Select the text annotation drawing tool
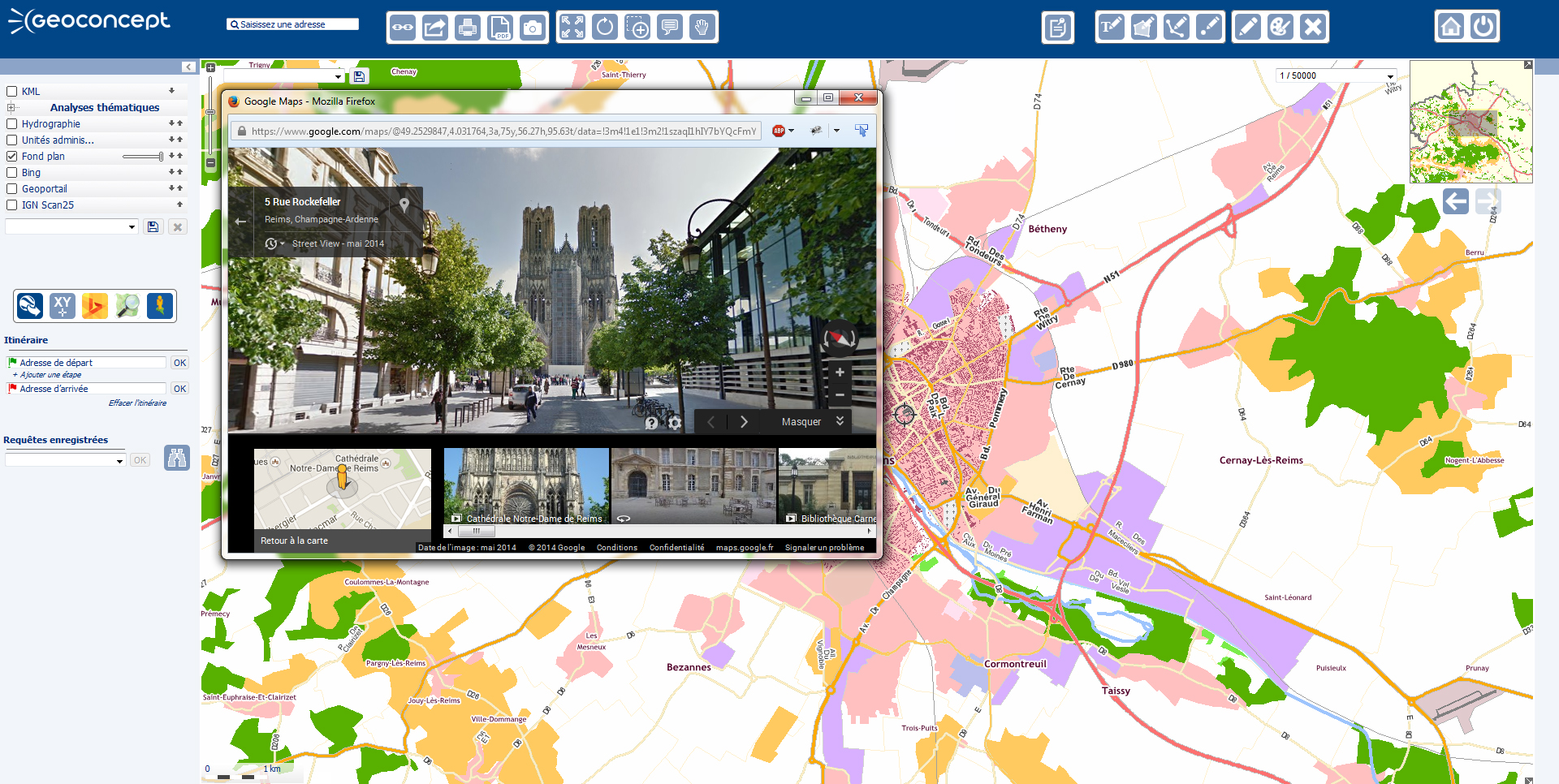Image resolution: width=1559 pixels, height=784 pixels. tap(1111, 27)
